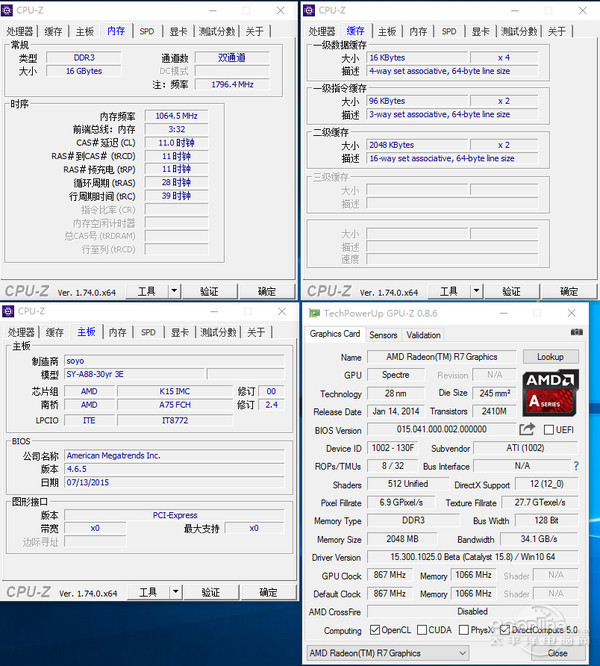Click the 确定 button in the Caches window
The width and height of the screenshot is (600, 666).
coord(568,291)
